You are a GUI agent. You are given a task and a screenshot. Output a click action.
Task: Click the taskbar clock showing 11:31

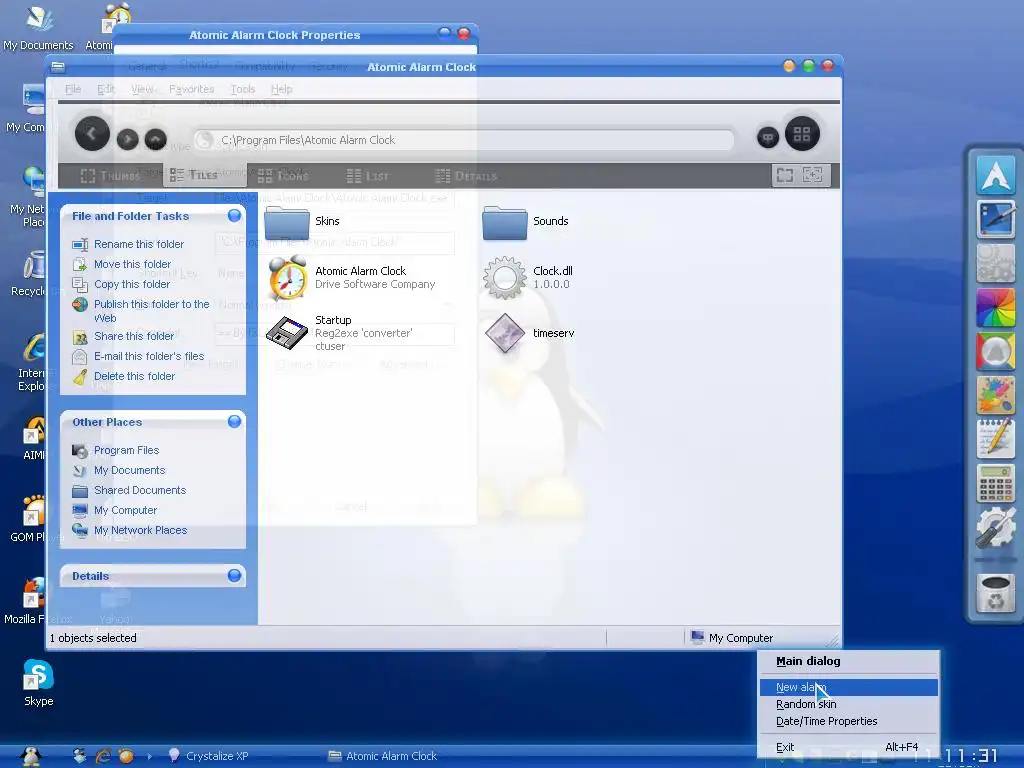pos(972,756)
